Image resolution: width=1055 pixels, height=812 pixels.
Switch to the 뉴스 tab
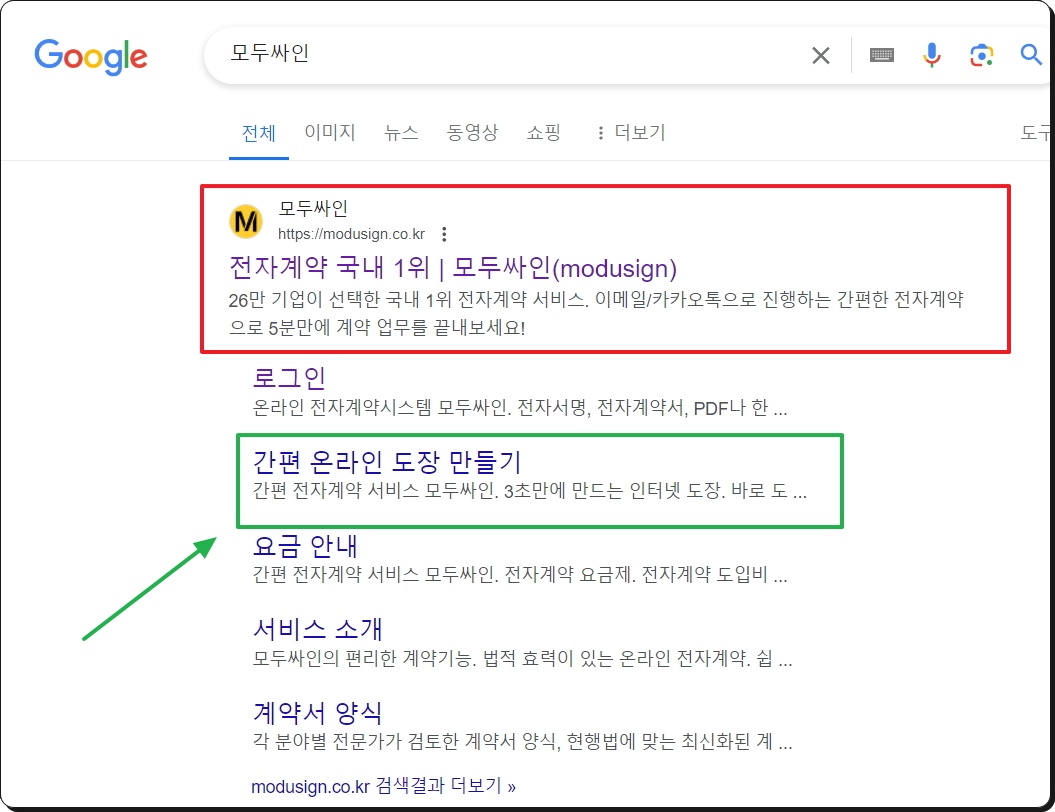tap(401, 132)
